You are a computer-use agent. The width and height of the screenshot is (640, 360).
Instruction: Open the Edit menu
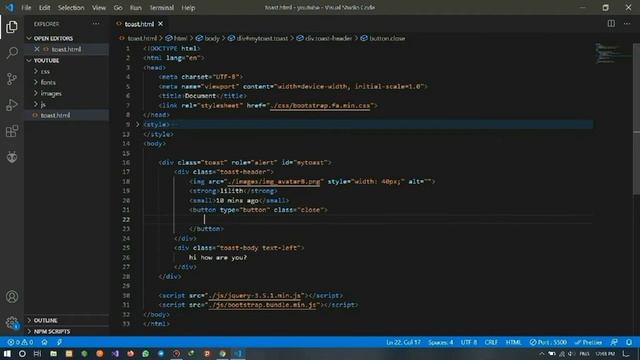(x=44, y=7)
